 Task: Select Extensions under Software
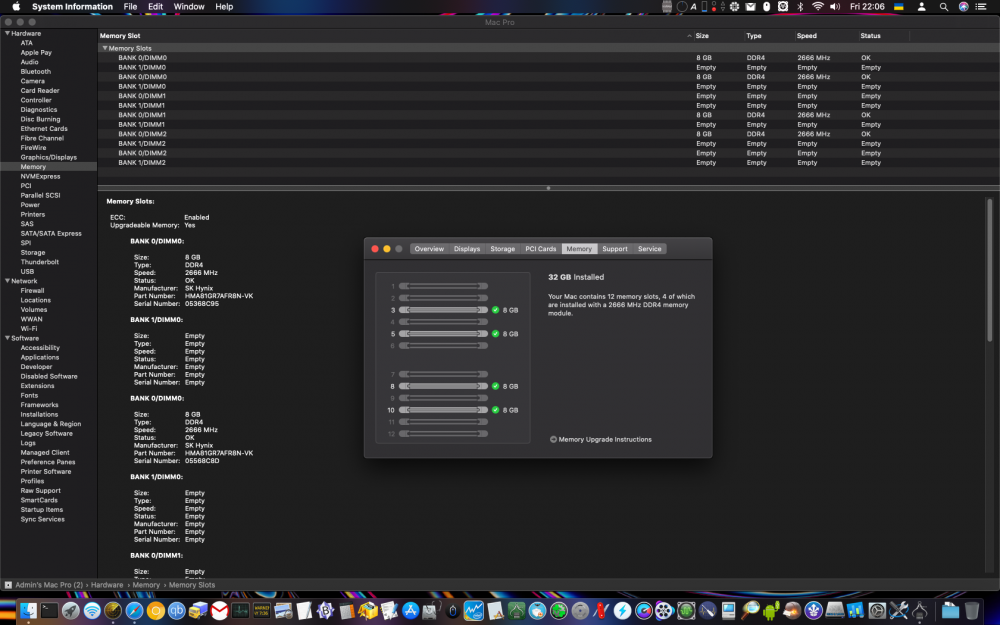click(x=37, y=386)
